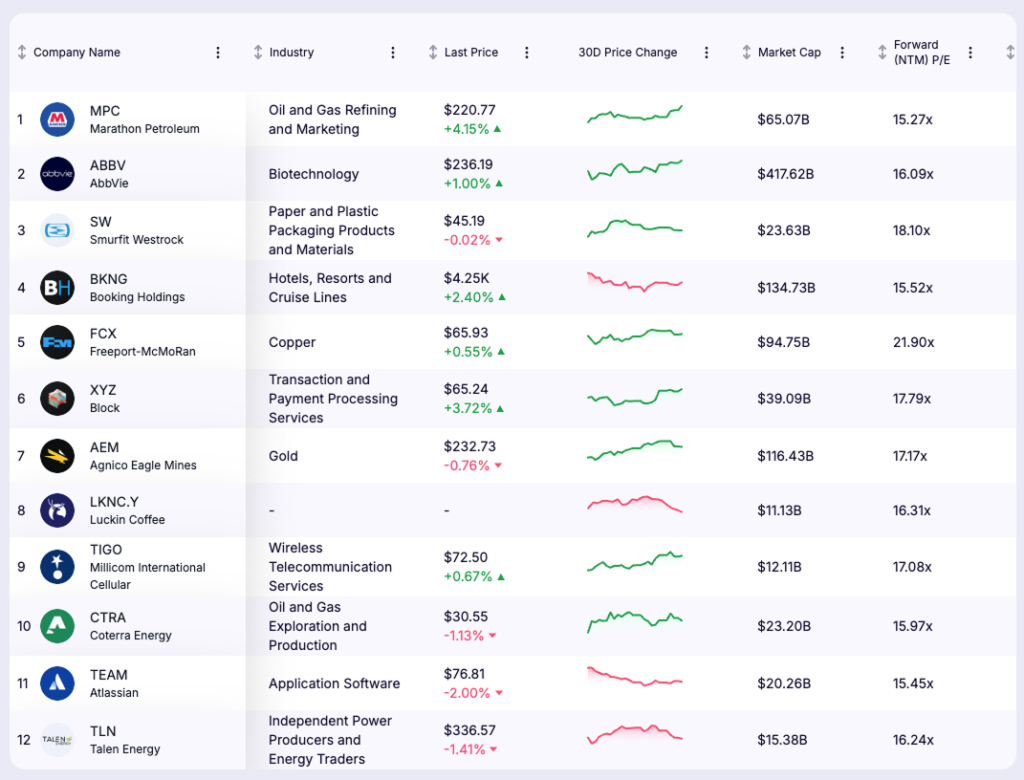1024x780 pixels.
Task: Open the ABBV AbbVie ticker link
Action: (107, 164)
